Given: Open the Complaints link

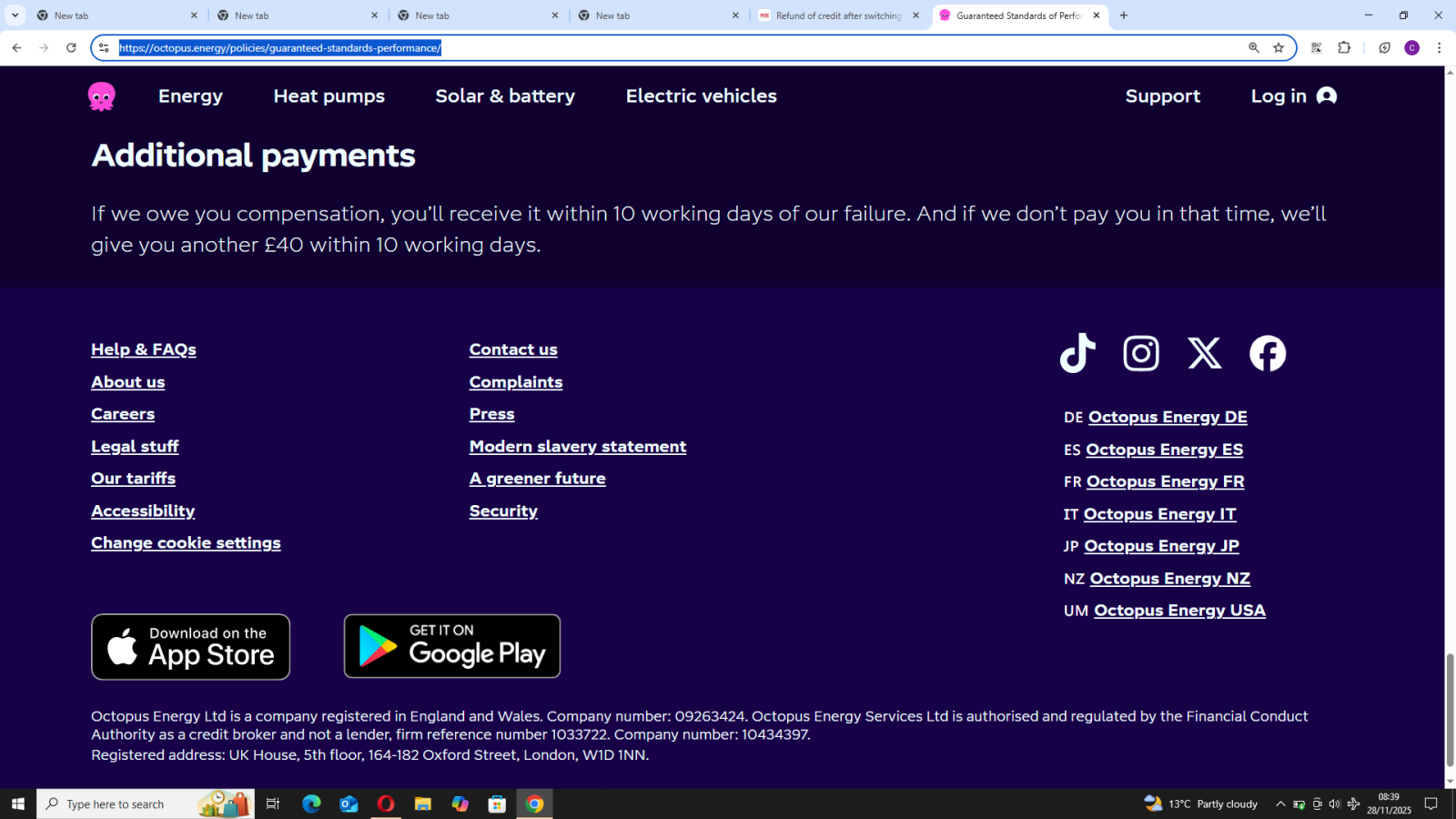Looking at the screenshot, I should tap(515, 382).
